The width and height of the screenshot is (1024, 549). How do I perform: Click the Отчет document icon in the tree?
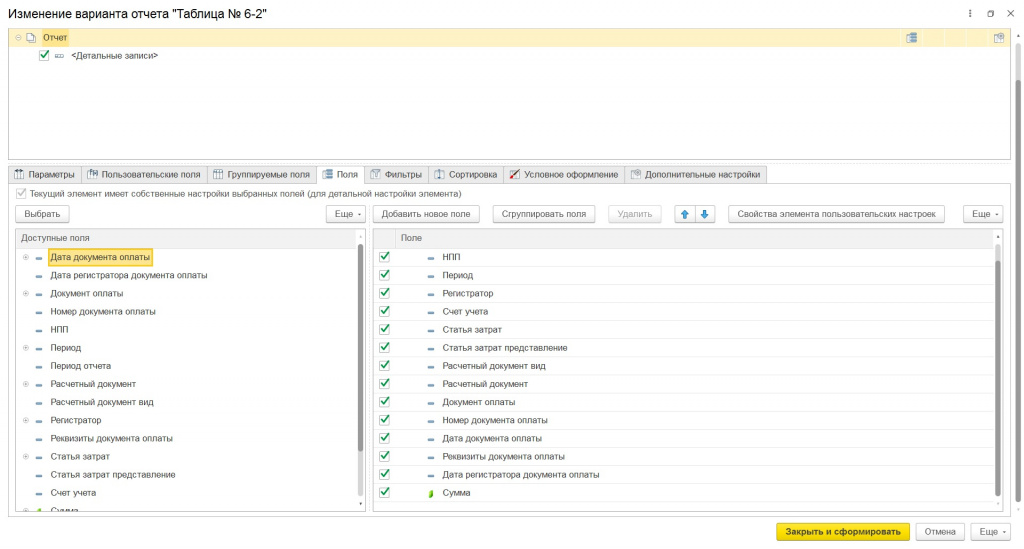coord(31,37)
